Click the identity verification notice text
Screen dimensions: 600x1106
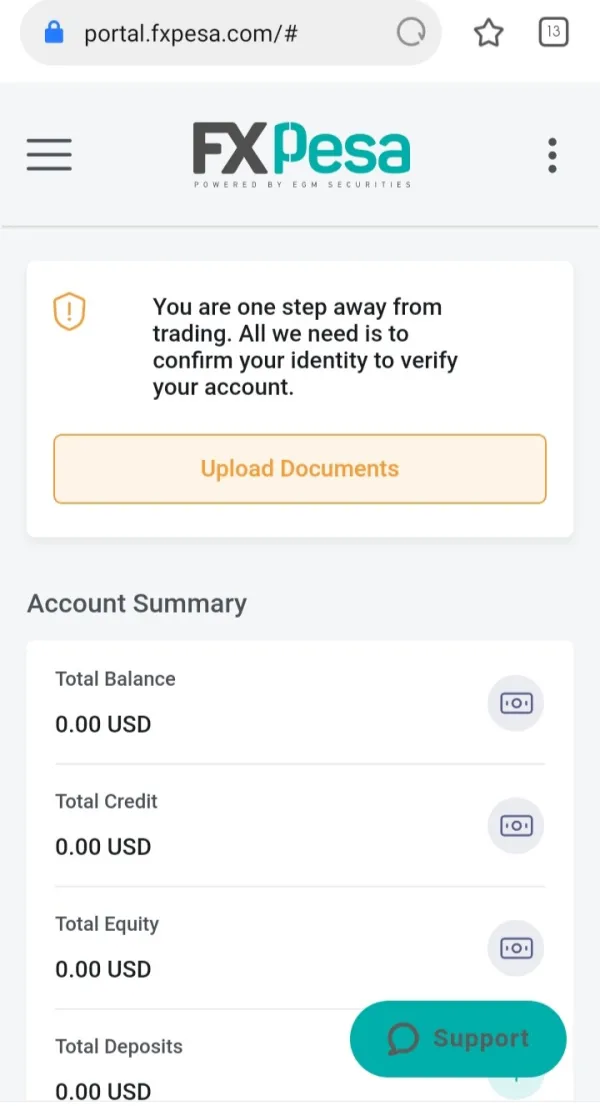tap(304, 347)
